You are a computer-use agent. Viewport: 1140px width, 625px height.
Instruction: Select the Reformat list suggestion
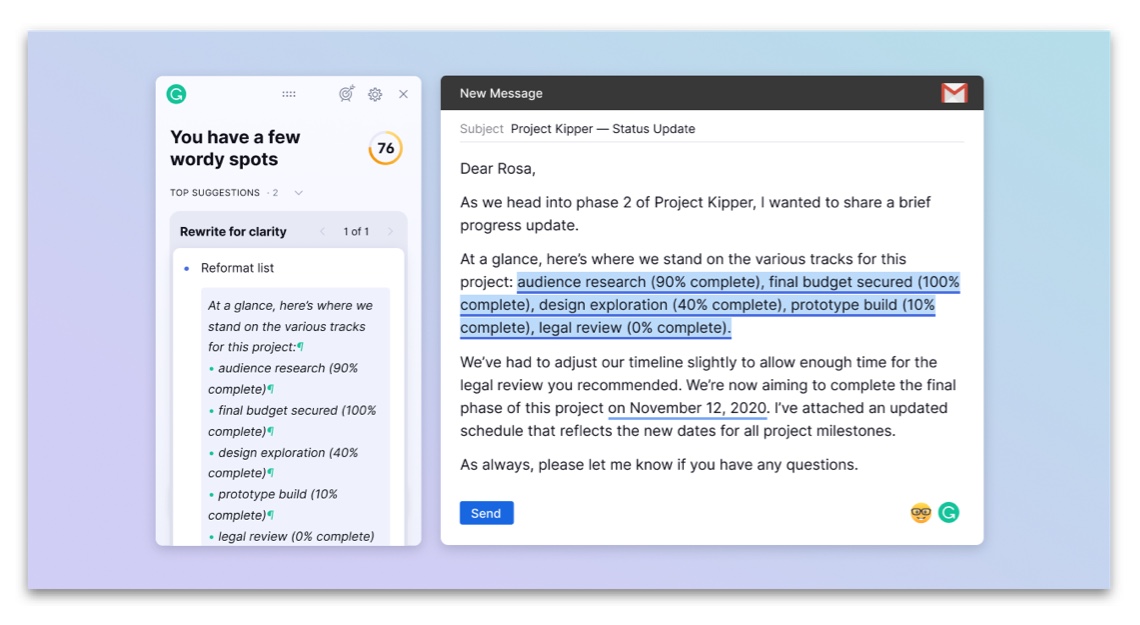coord(237,268)
